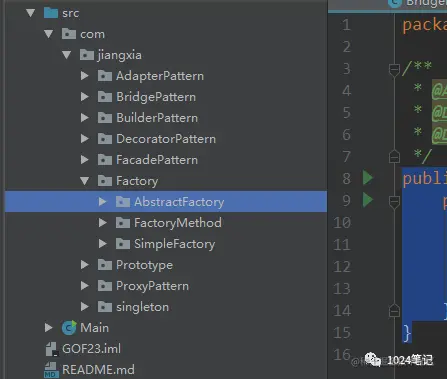Image resolution: width=447 pixels, height=379 pixels.
Task: Click the AbstractFactory folder icon
Action: [123, 201]
